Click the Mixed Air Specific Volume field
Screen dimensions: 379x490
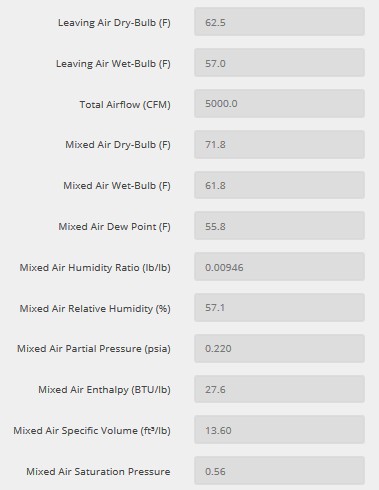[x=279, y=430]
